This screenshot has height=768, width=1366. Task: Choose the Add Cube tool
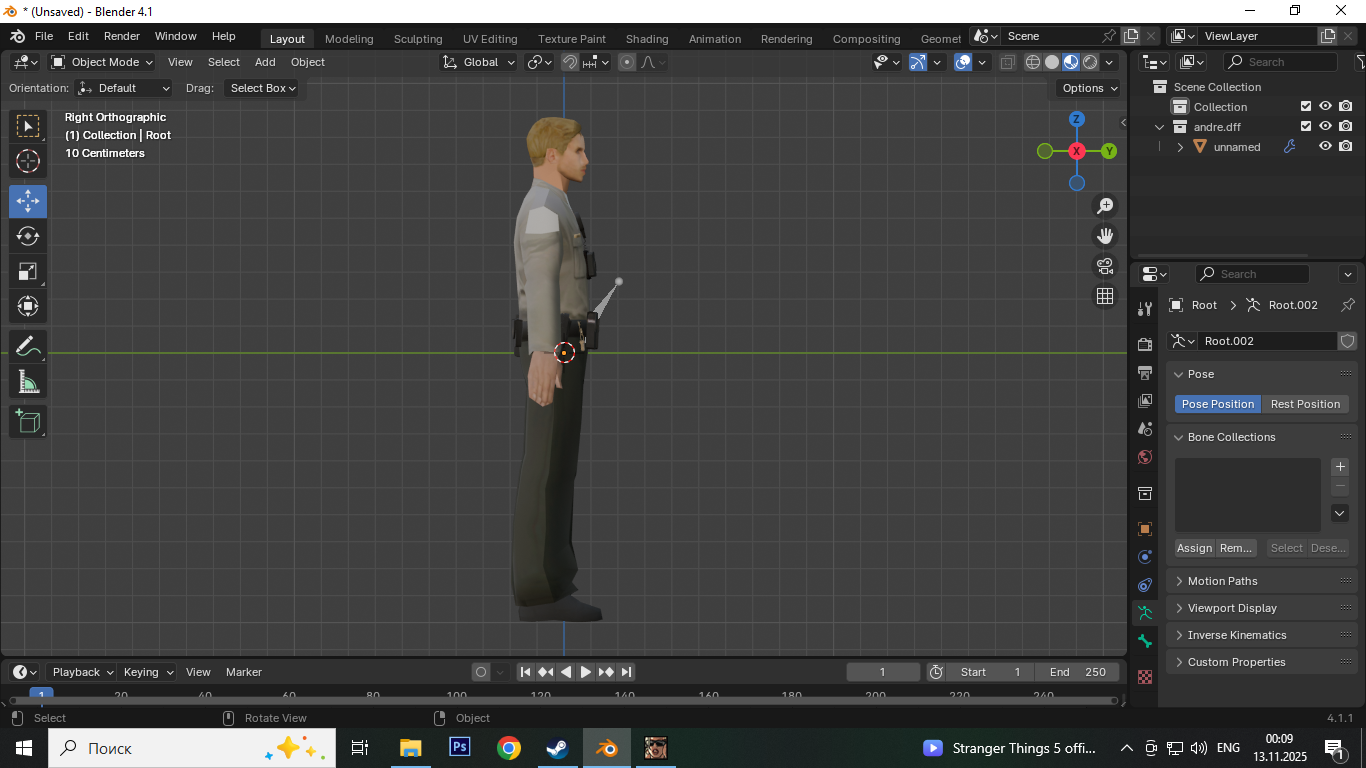point(28,421)
